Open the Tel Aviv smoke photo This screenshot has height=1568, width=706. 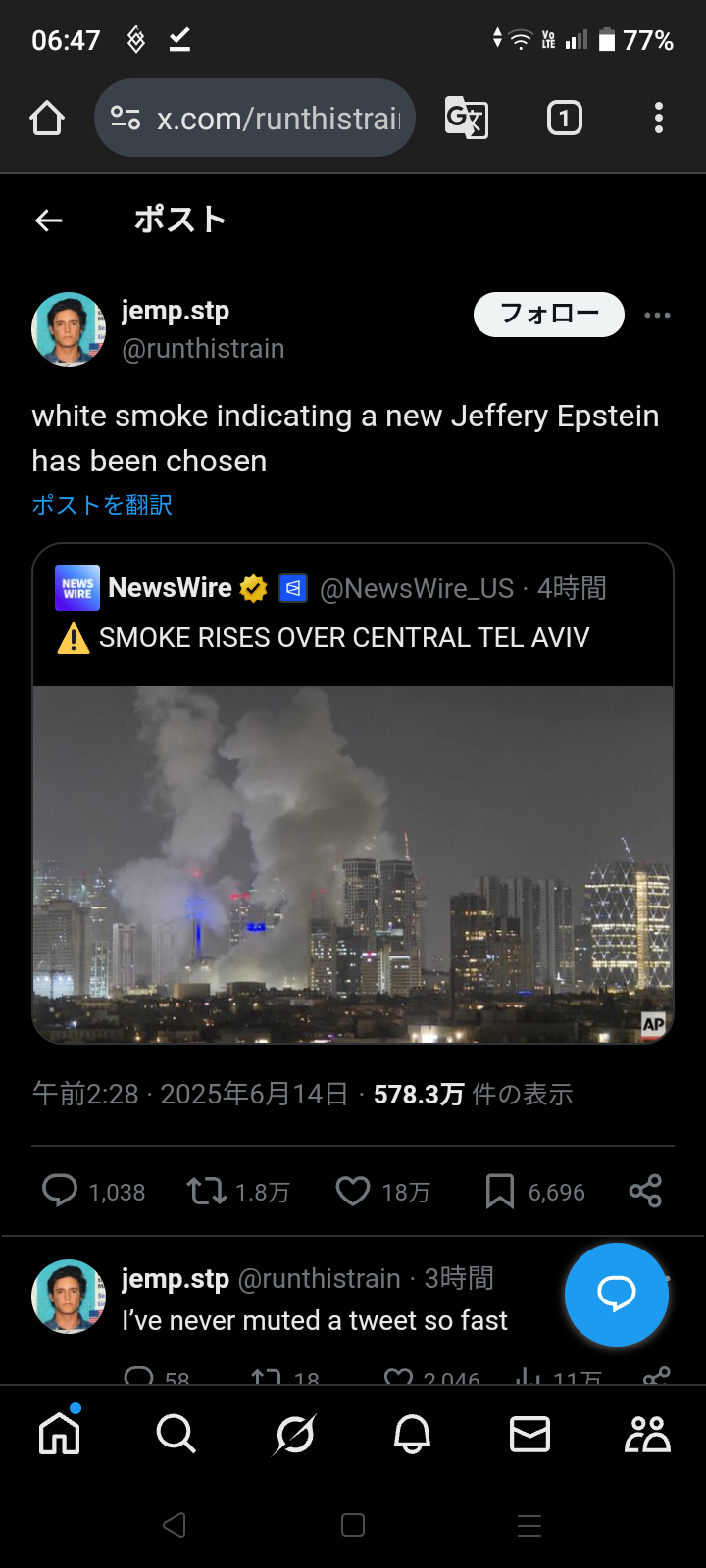tap(353, 864)
